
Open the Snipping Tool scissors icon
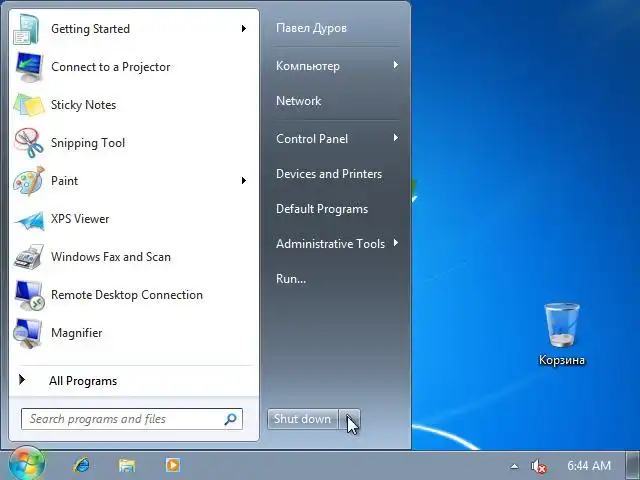(x=29, y=143)
